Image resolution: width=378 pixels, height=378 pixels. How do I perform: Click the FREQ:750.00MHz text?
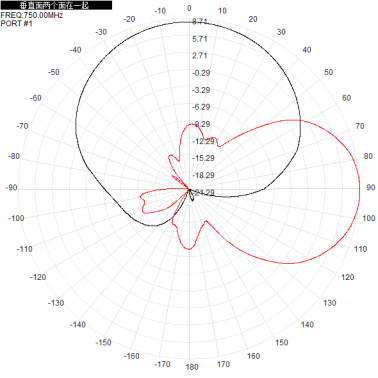point(32,15)
